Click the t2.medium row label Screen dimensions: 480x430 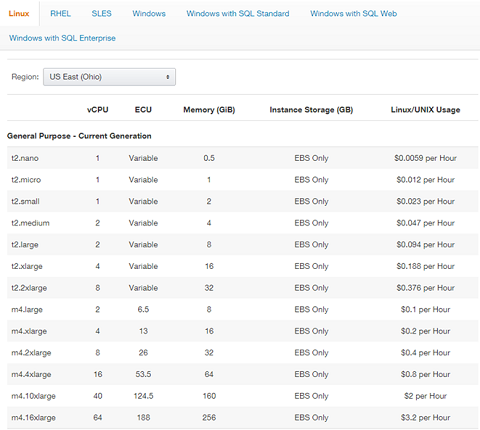point(30,223)
